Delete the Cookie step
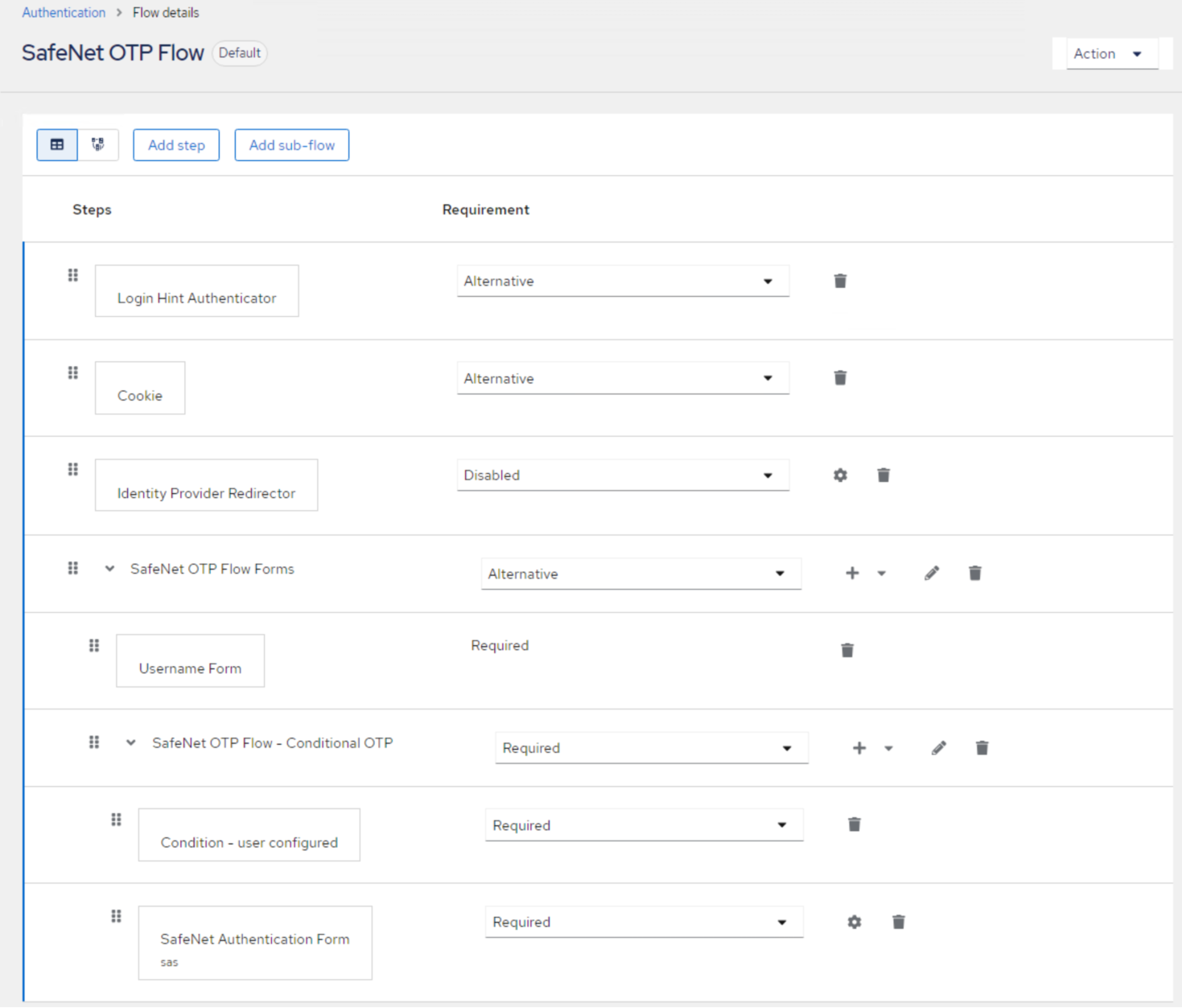 [840, 378]
